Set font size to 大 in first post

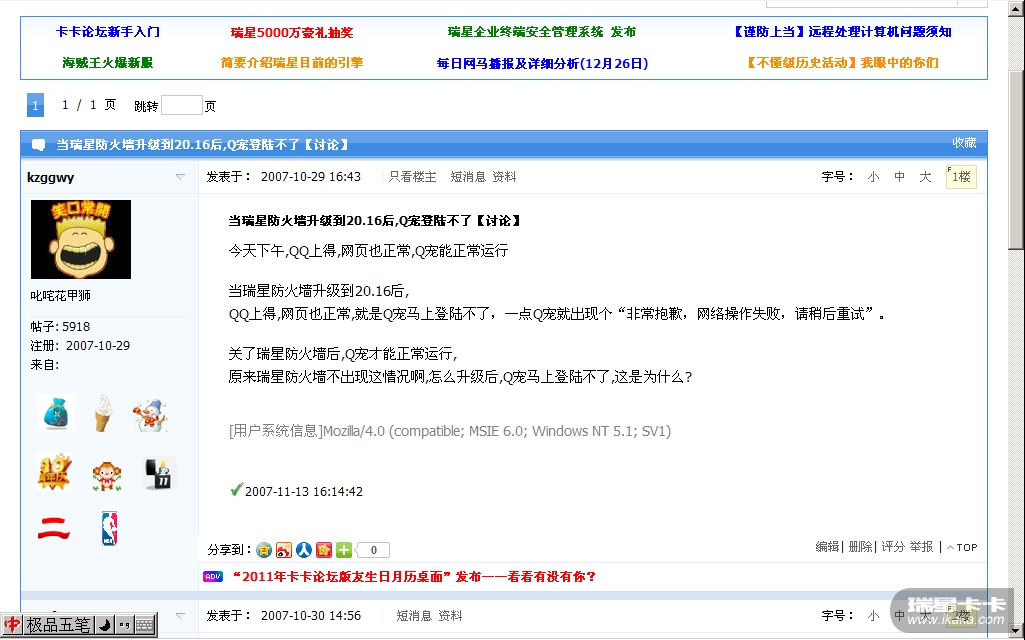click(925, 177)
